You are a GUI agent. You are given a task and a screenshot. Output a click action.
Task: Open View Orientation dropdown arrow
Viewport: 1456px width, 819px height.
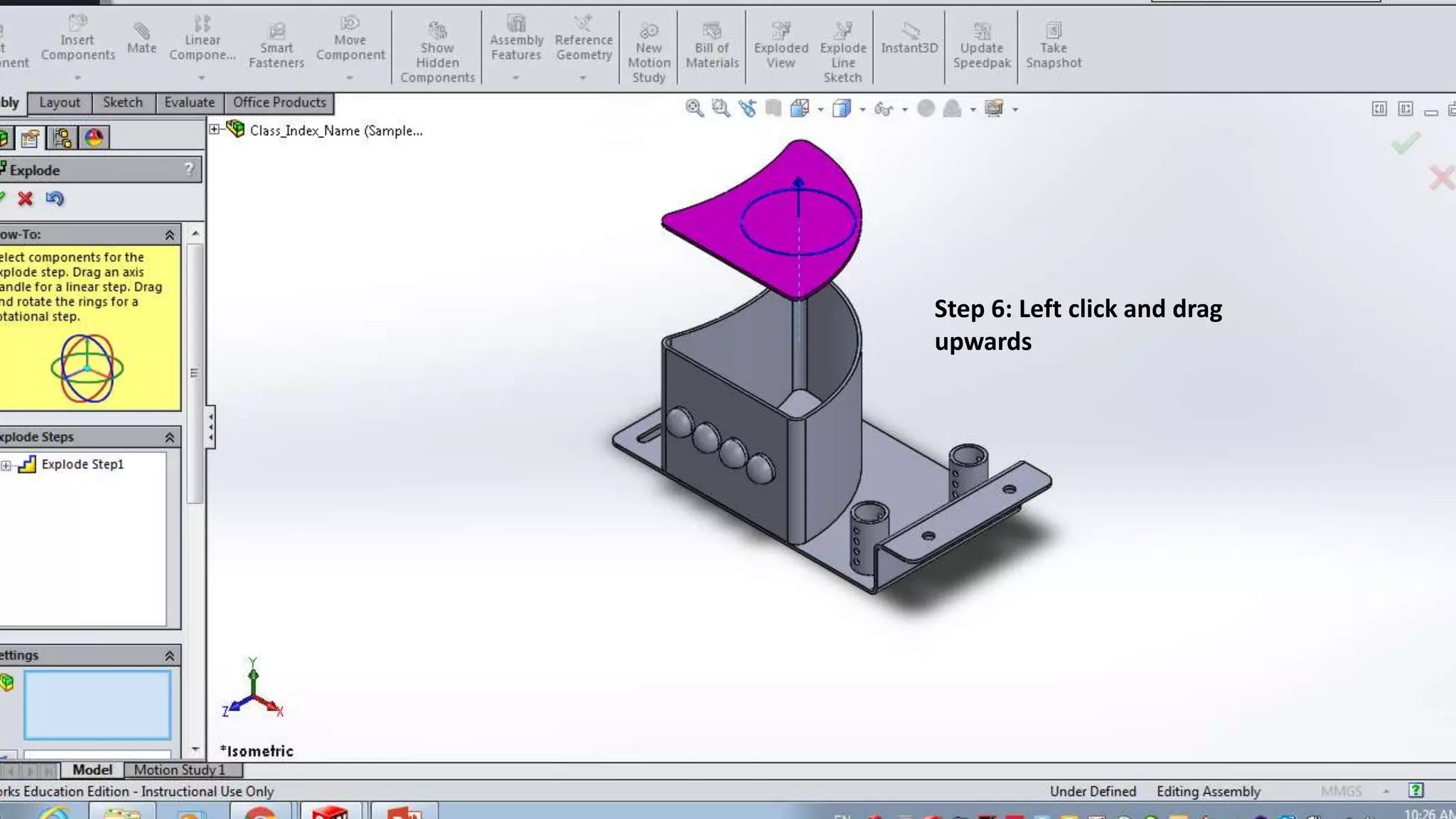click(x=820, y=109)
